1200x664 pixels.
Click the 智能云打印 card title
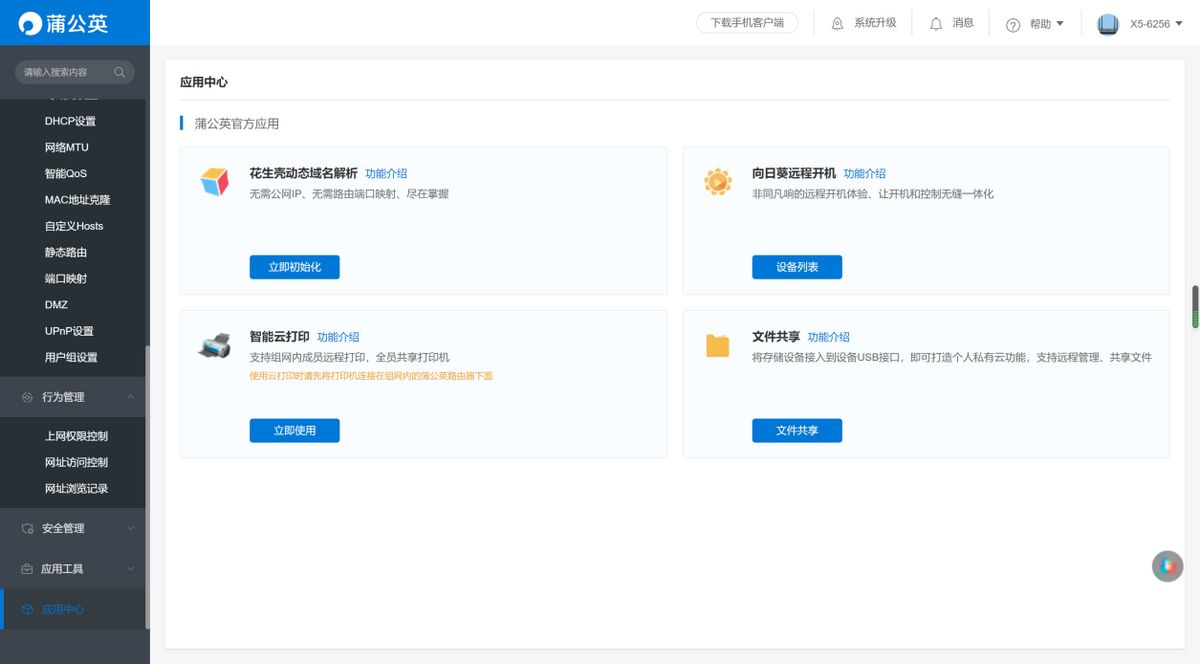coord(280,337)
